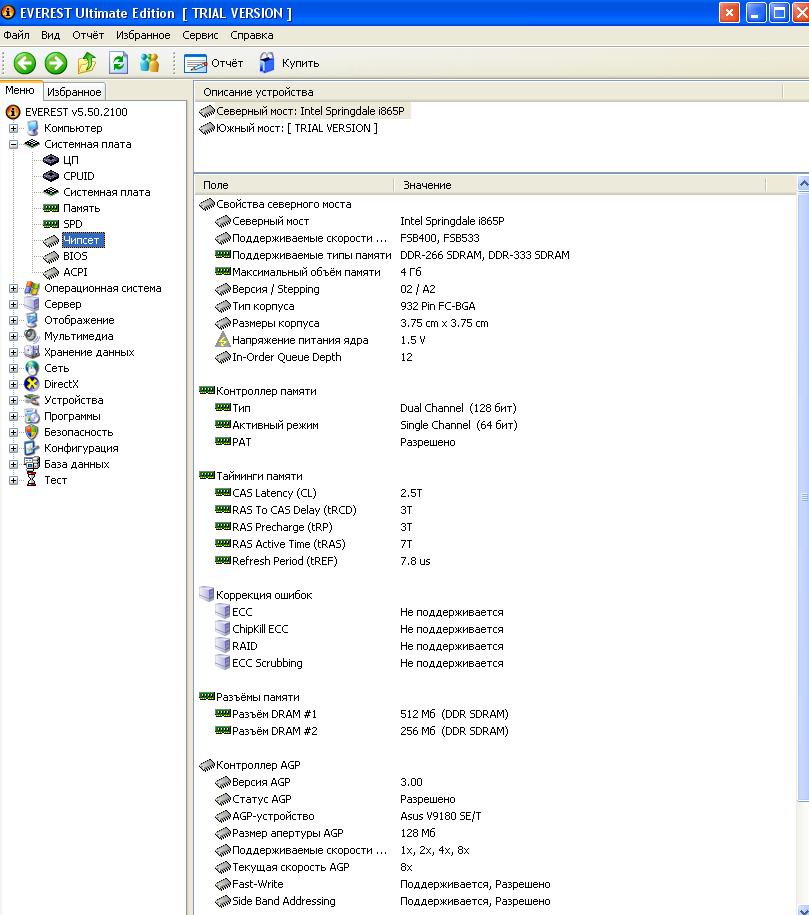Switch to the Меню tab
The image size is (809, 915).
[x=20, y=90]
